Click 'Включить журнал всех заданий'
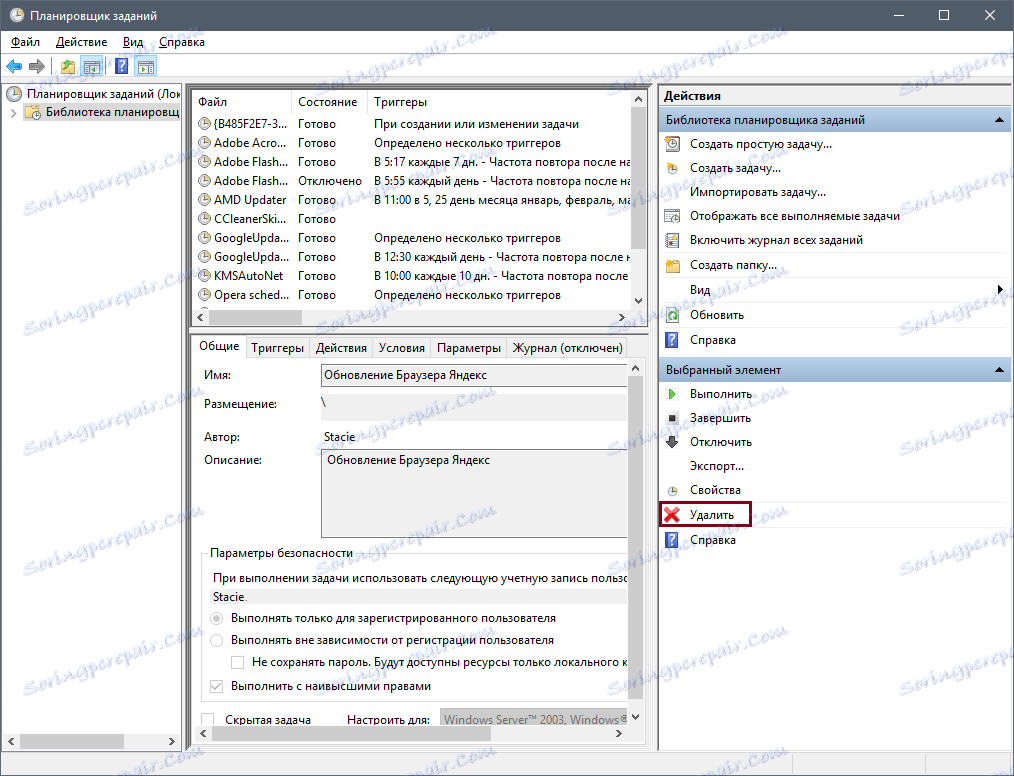 click(777, 240)
